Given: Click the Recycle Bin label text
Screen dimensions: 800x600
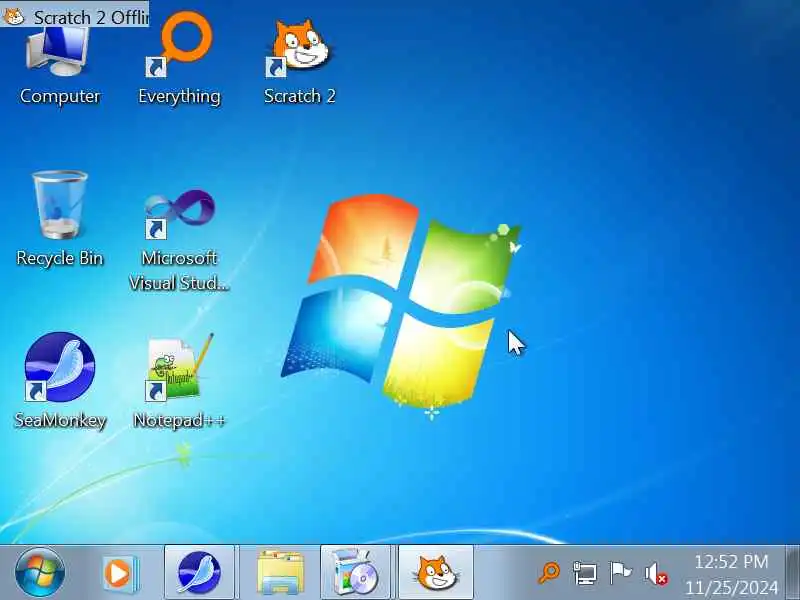Looking at the screenshot, I should (x=60, y=258).
